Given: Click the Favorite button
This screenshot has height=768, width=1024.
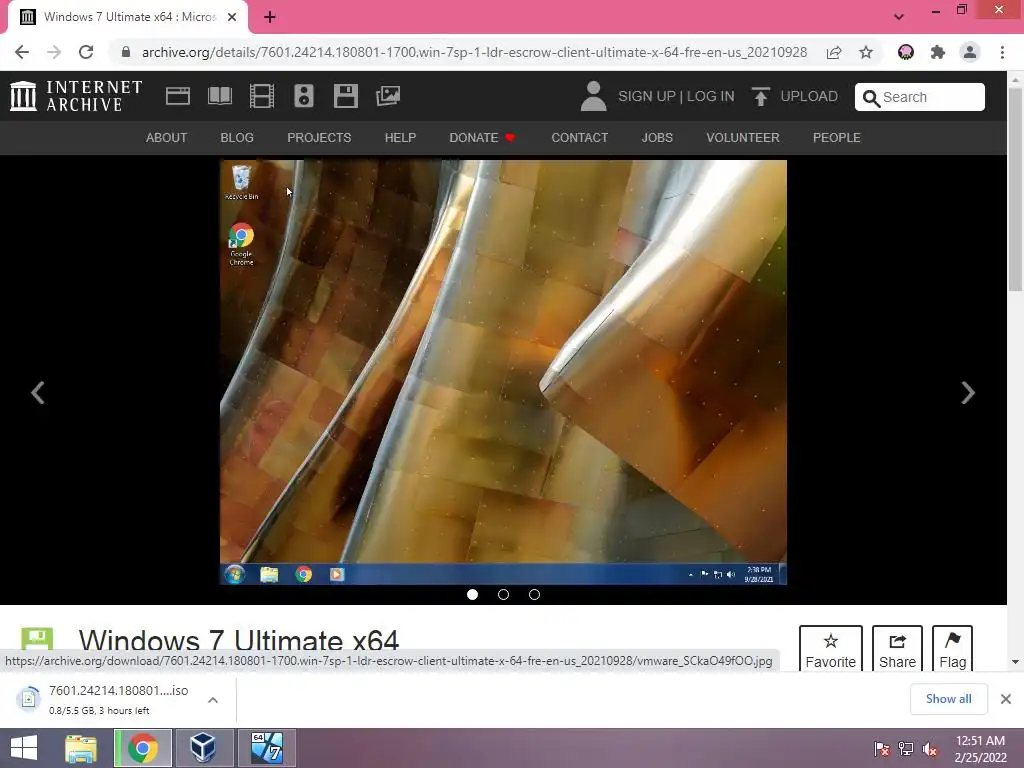Looking at the screenshot, I should coord(831,648).
